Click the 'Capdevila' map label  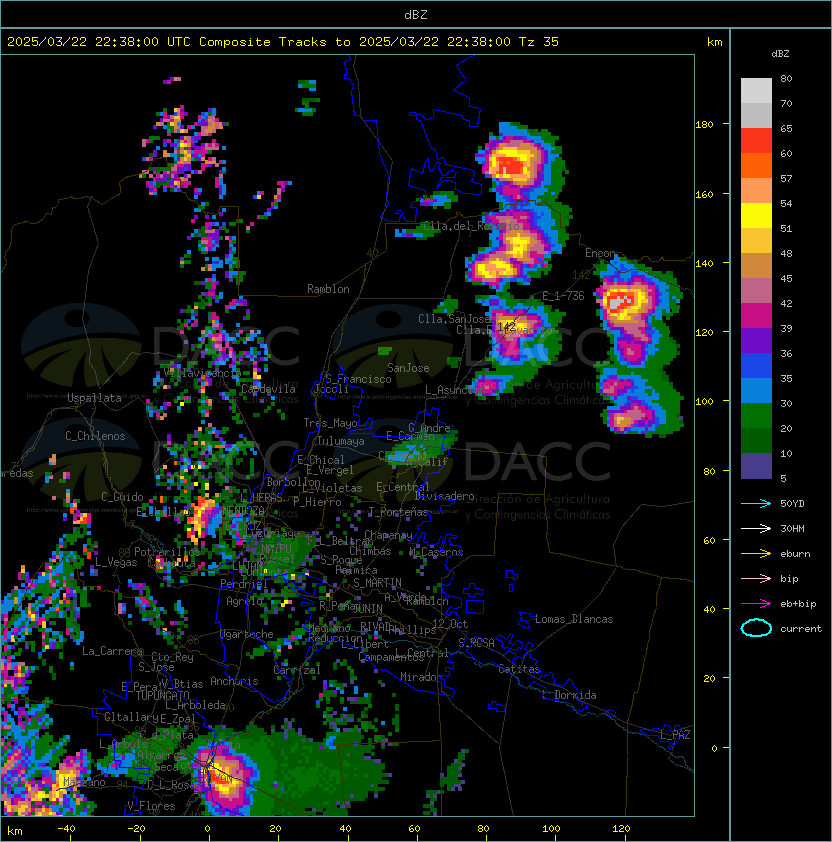tap(268, 389)
